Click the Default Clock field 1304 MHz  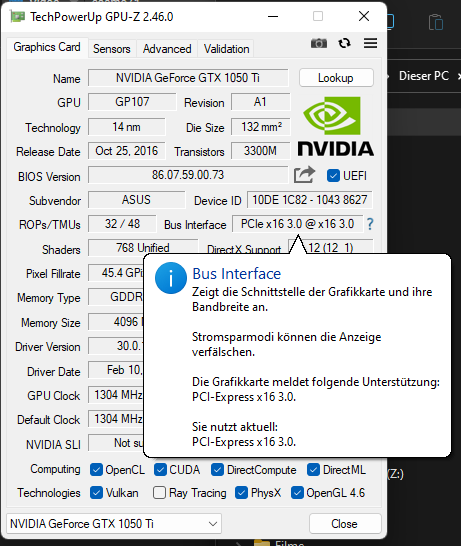116,419
